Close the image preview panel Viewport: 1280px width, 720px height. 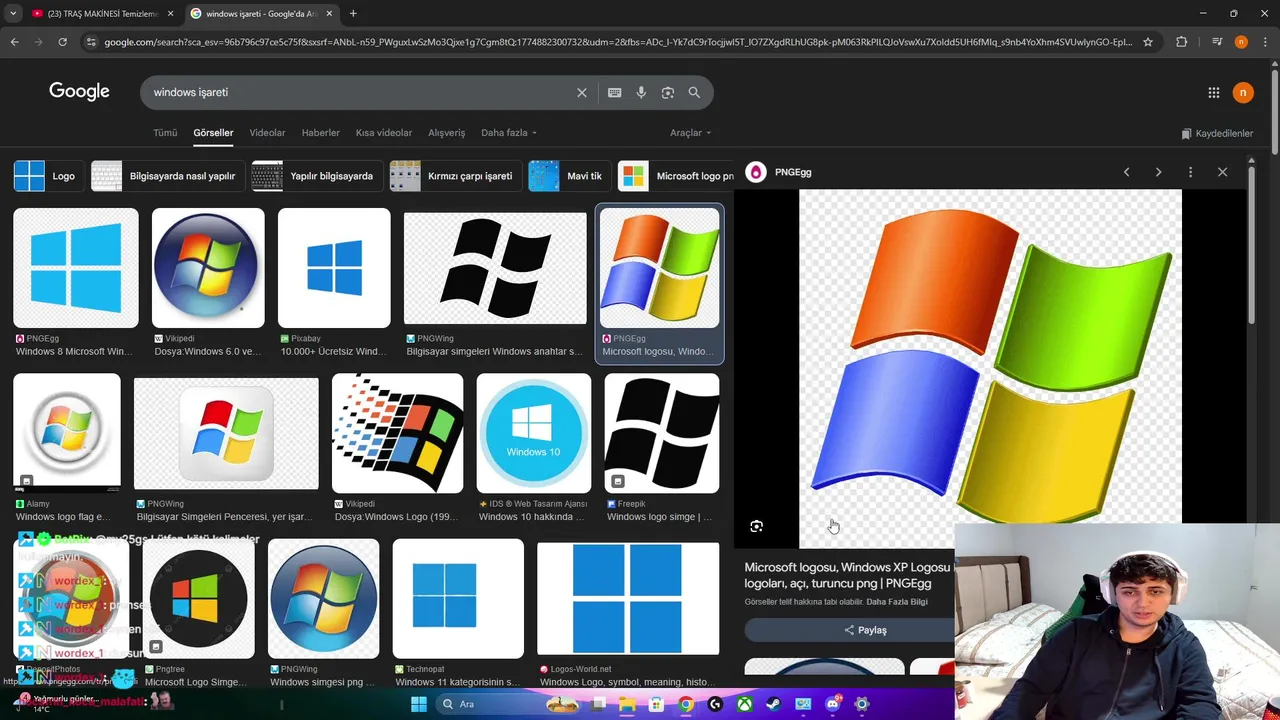pyautogui.click(x=1223, y=172)
